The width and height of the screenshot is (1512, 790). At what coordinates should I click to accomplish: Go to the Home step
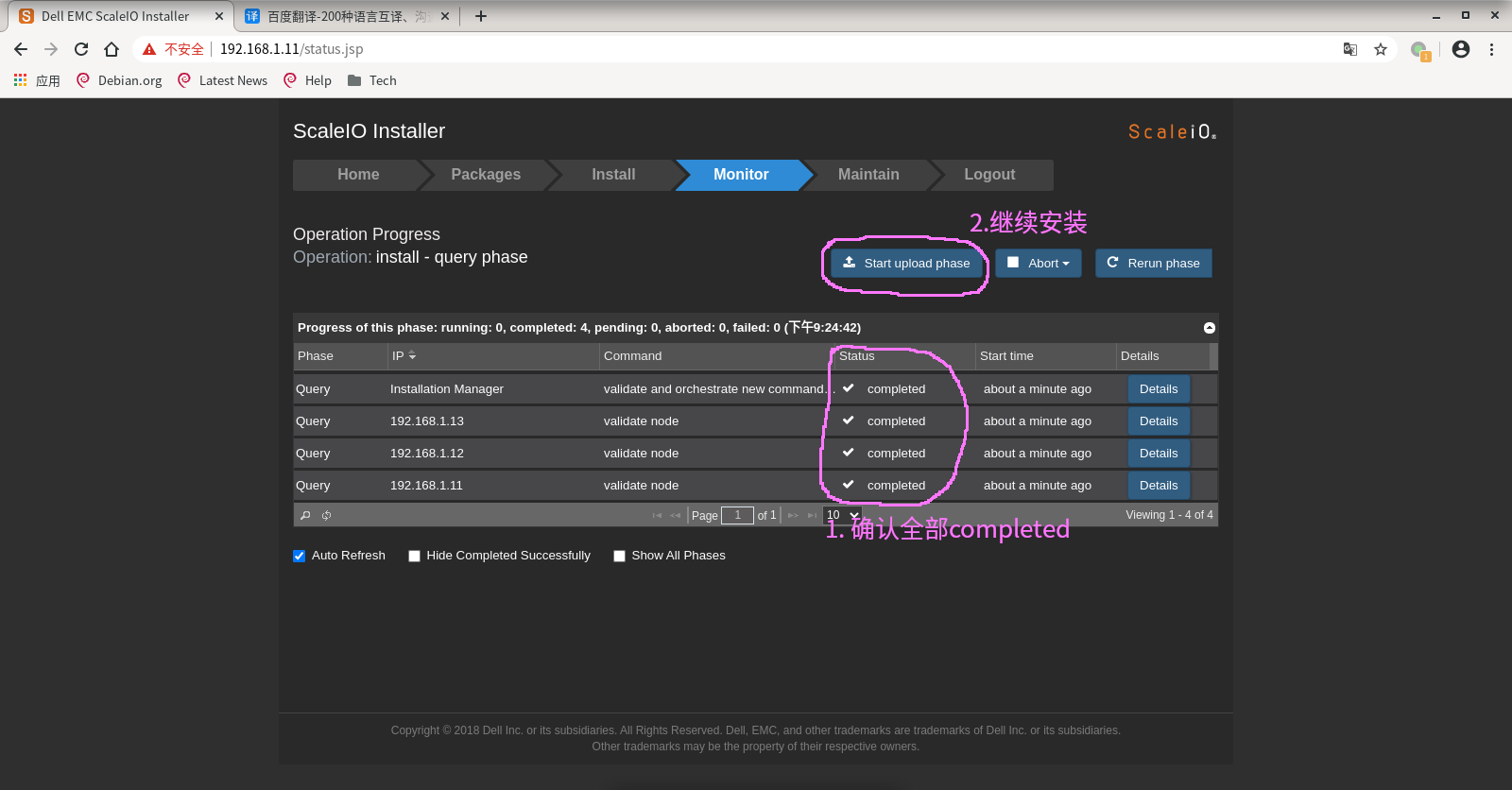(x=358, y=175)
